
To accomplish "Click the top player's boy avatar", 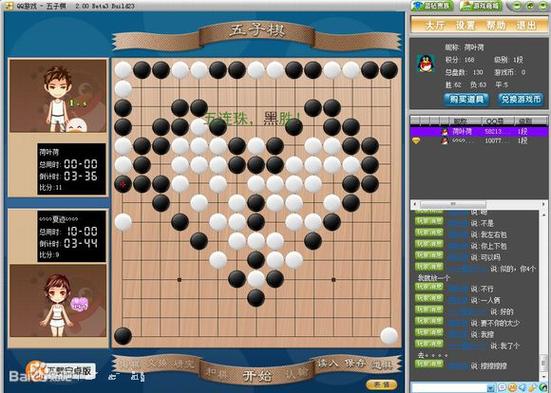I will click(x=58, y=96).
